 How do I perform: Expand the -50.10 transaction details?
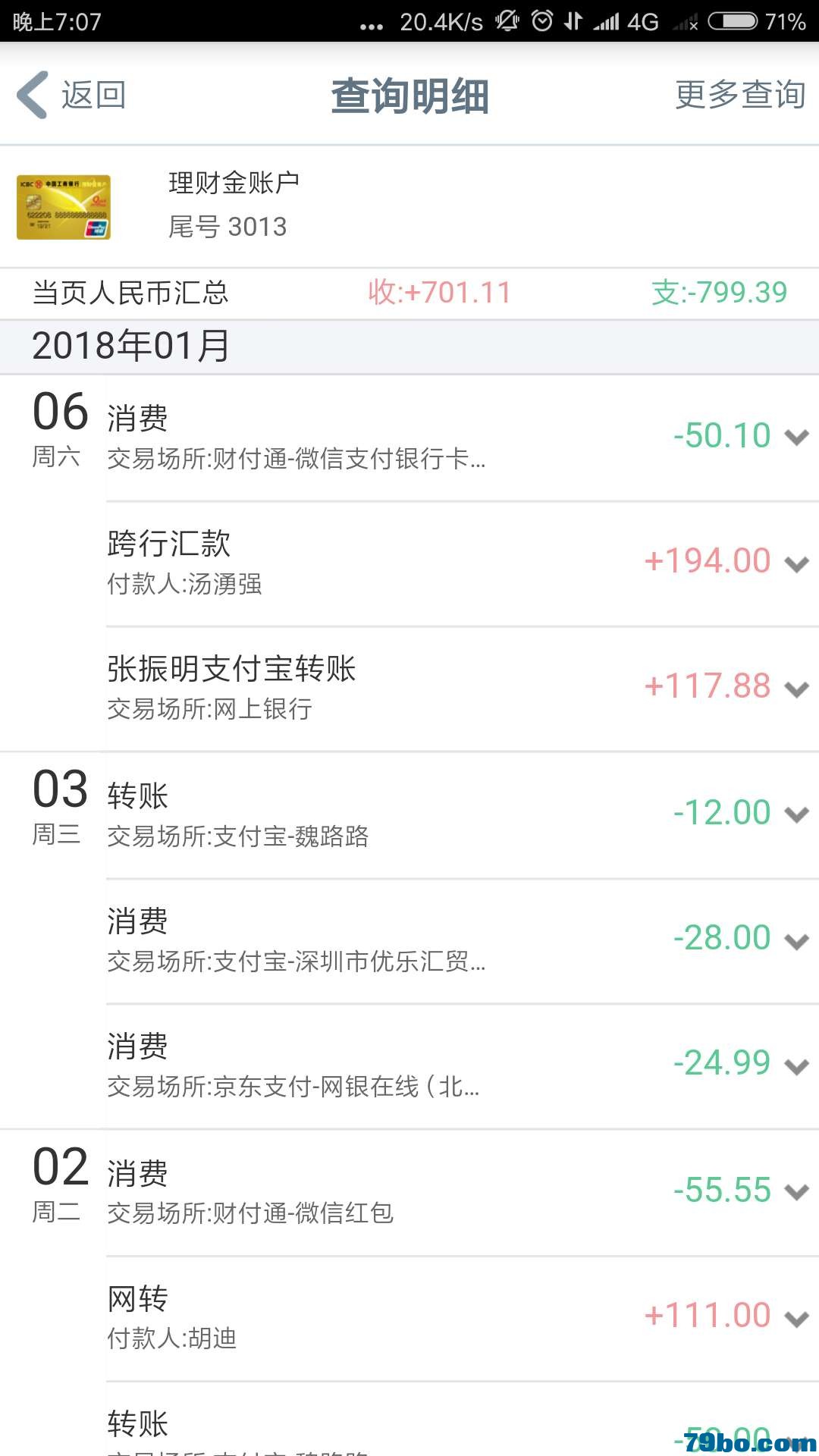pos(796,438)
